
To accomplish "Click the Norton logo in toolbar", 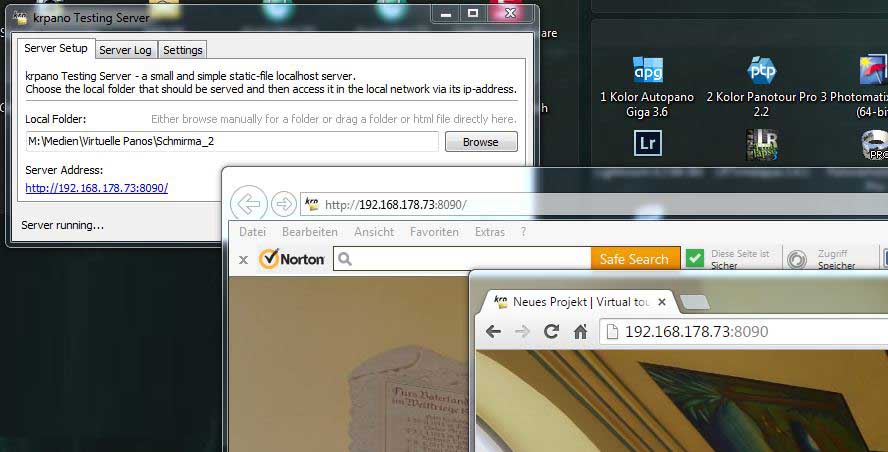I will [x=292, y=259].
